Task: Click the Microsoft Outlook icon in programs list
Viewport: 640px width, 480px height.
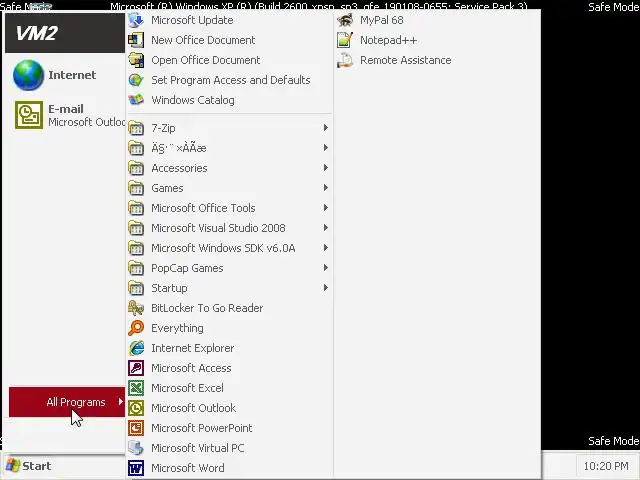Action: point(136,408)
